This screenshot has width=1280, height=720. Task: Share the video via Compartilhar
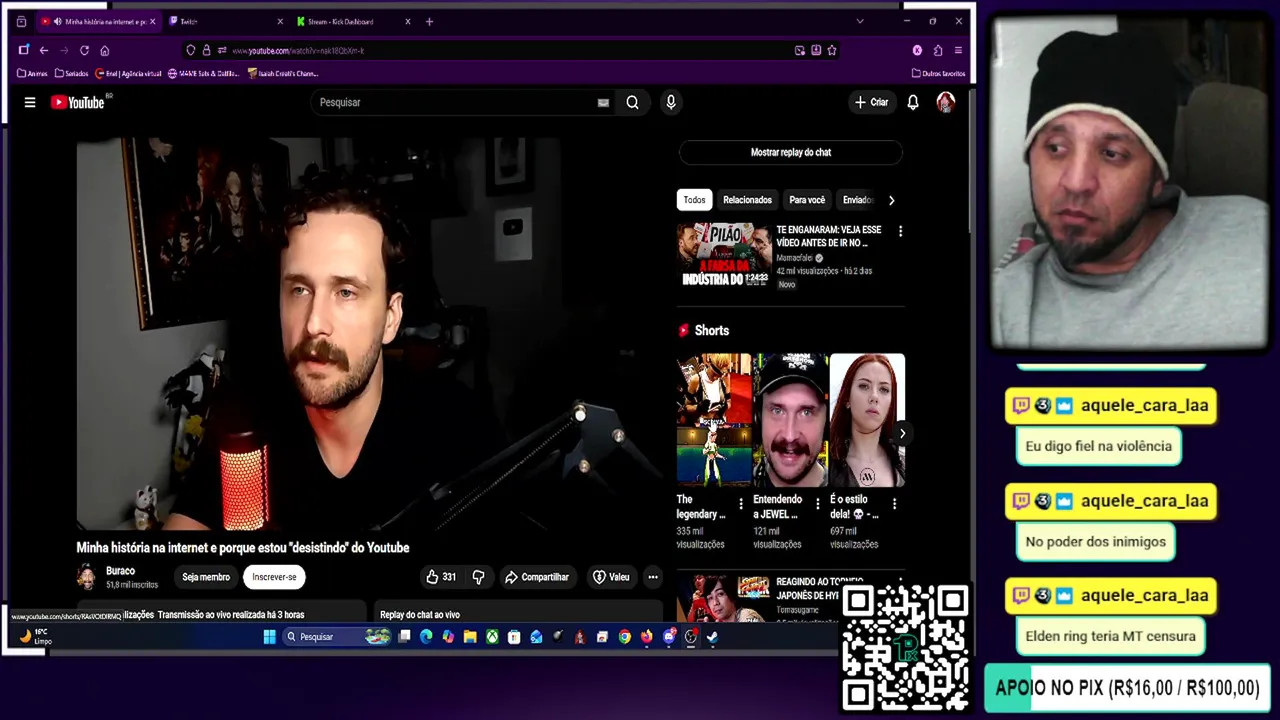[537, 577]
